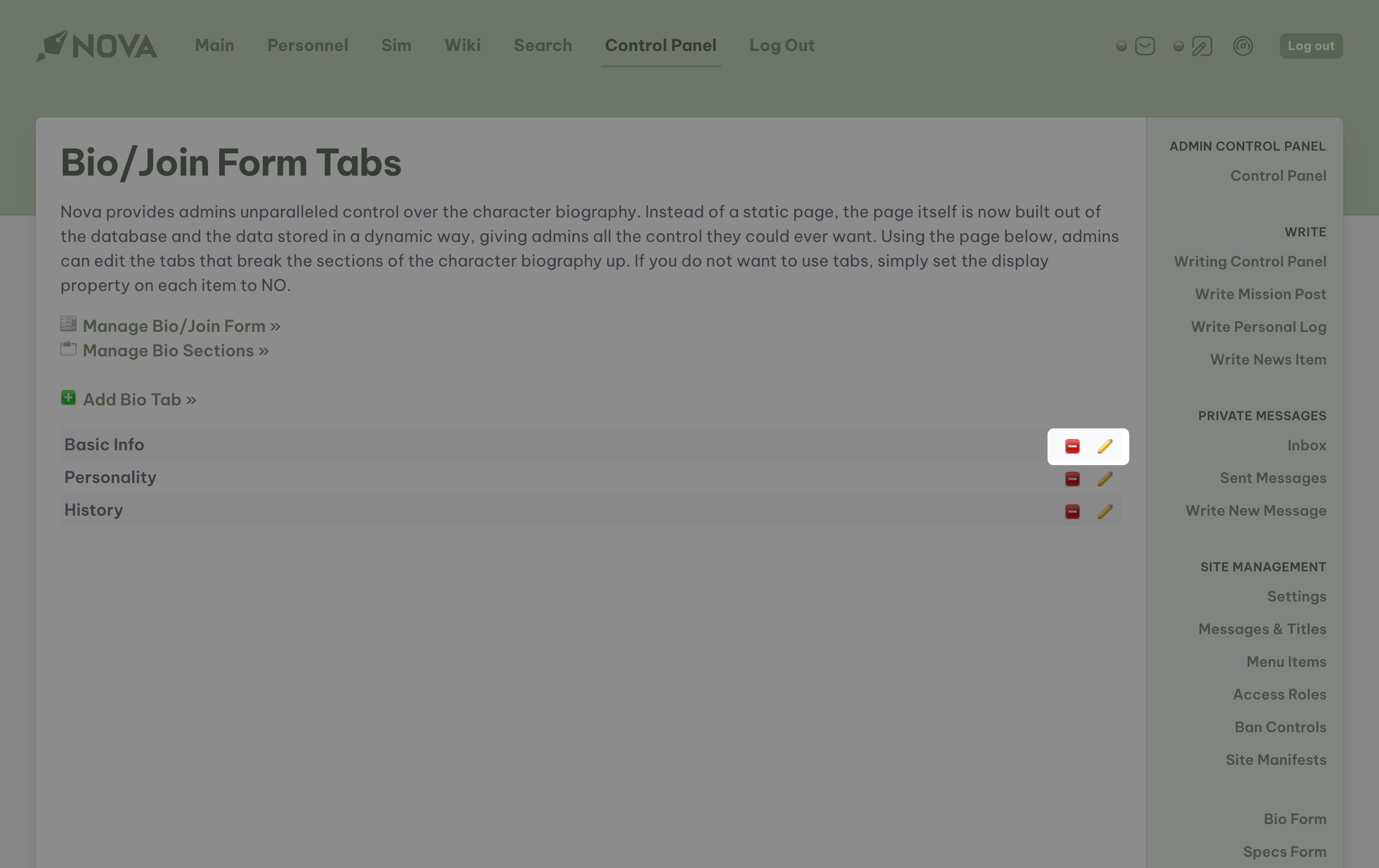Click the delete icon for History tab

[x=1072, y=510]
